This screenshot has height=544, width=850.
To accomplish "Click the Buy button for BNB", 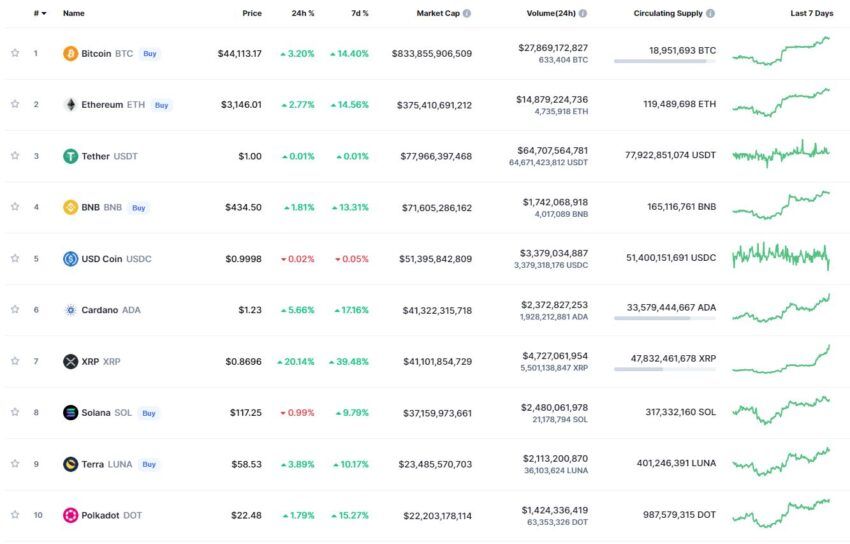I will 139,208.
